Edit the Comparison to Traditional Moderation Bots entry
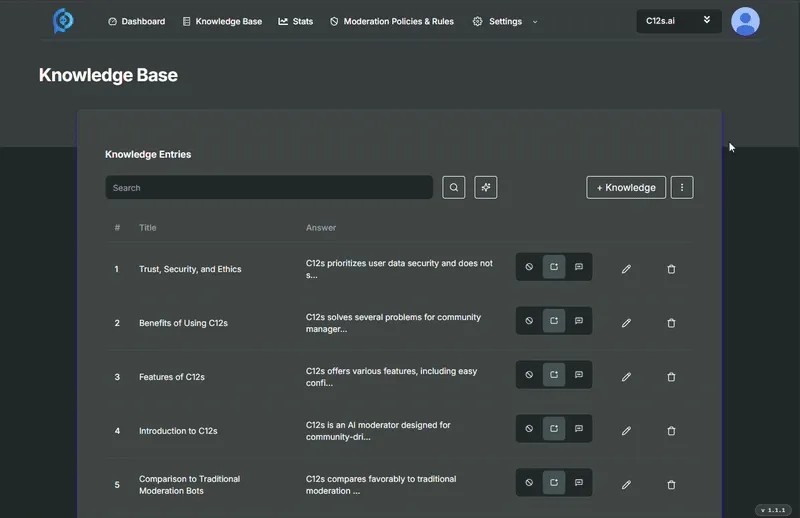This screenshot has width=800, height=518. (626, 485)
